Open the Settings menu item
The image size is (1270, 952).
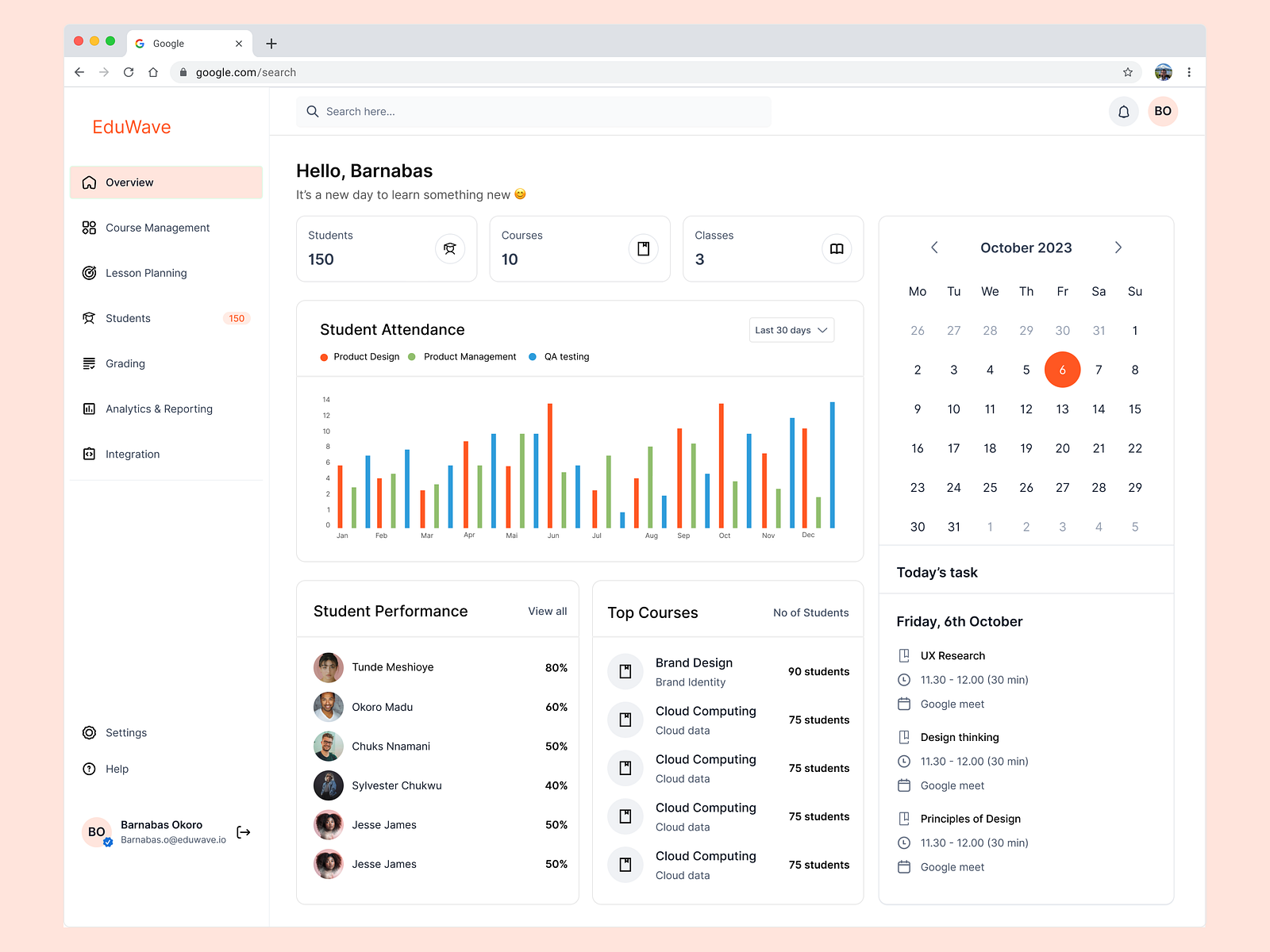click(126, 732)
